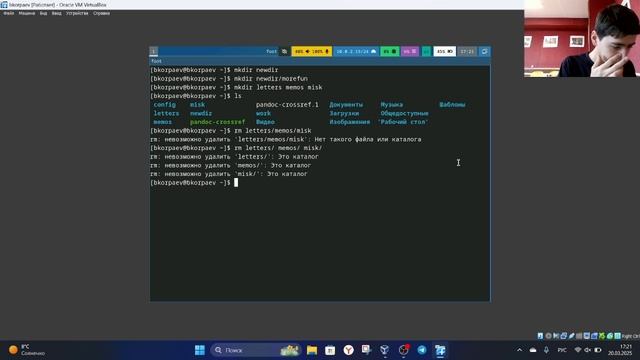Click the muted speaker tray icon

pyautogui.click(x=588, y=350)
